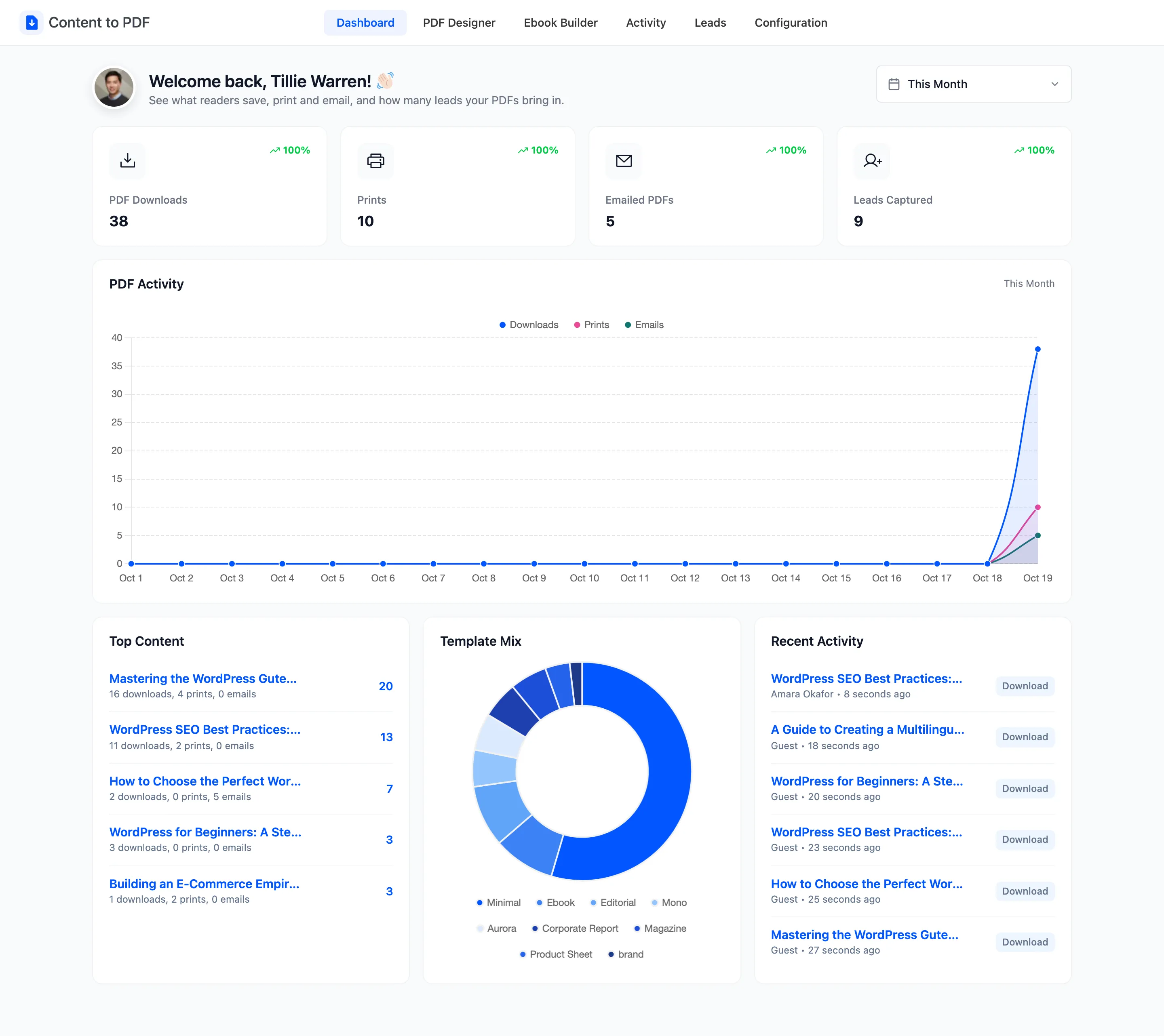The width and height of the screenshot is (1164, 1036).
Task: Open the Configuration tab
Action: click(x=791, y=23)
